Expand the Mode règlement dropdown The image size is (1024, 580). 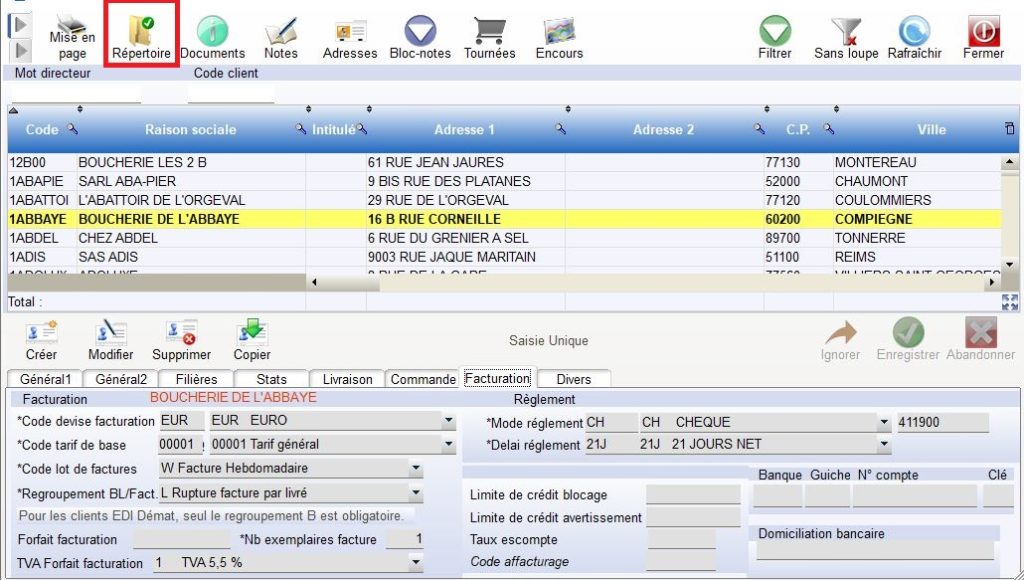884,422
